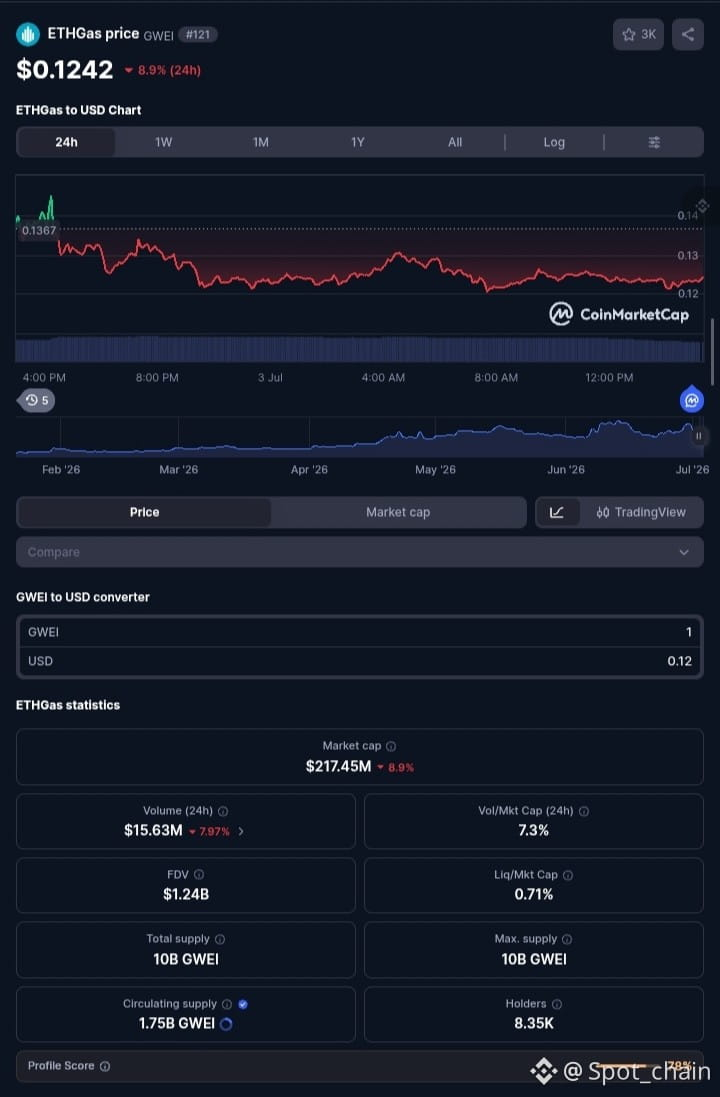Viewport: 720px width, 1097px height.
Task: Tap the GWEI to USD converter heading
Action: (83, 597)
